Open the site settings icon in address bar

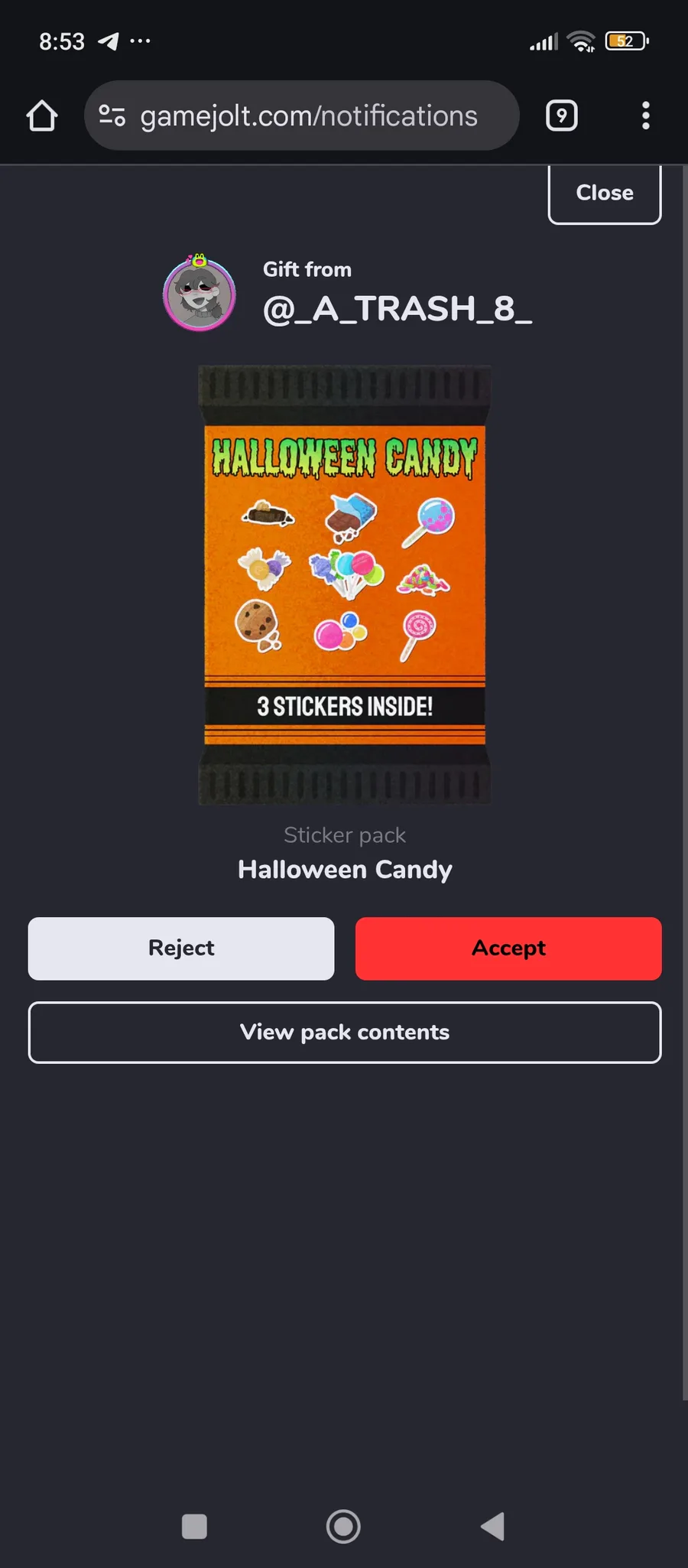[112, 115]
